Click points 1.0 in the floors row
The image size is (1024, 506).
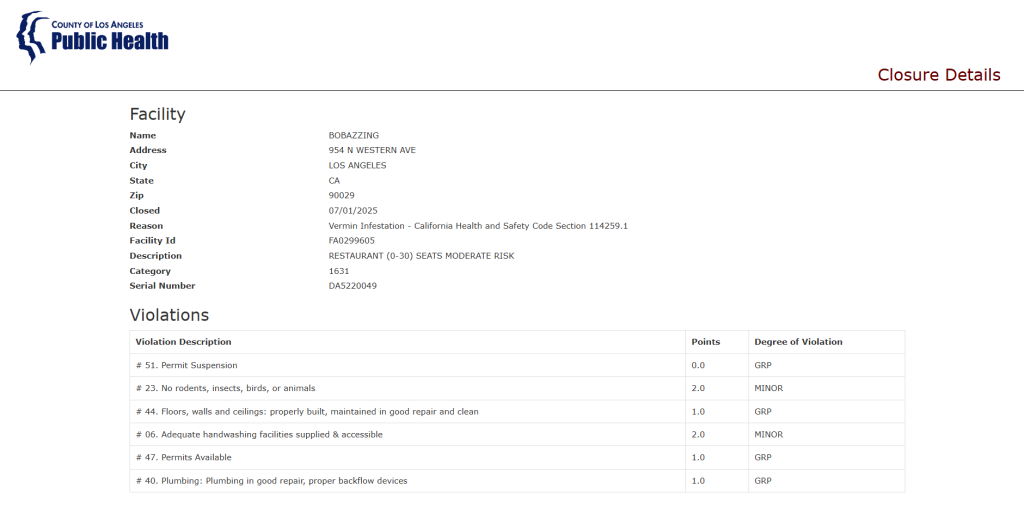coord(698,412)
